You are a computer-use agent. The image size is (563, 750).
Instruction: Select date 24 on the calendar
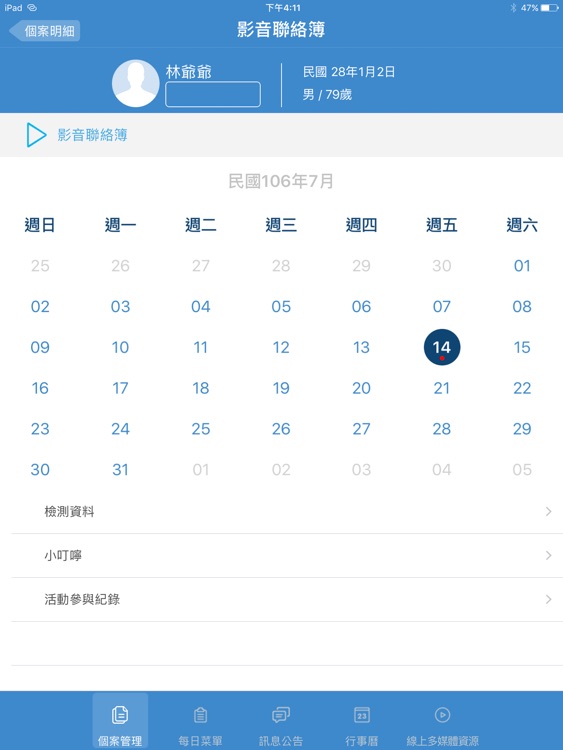coord(121,429)
